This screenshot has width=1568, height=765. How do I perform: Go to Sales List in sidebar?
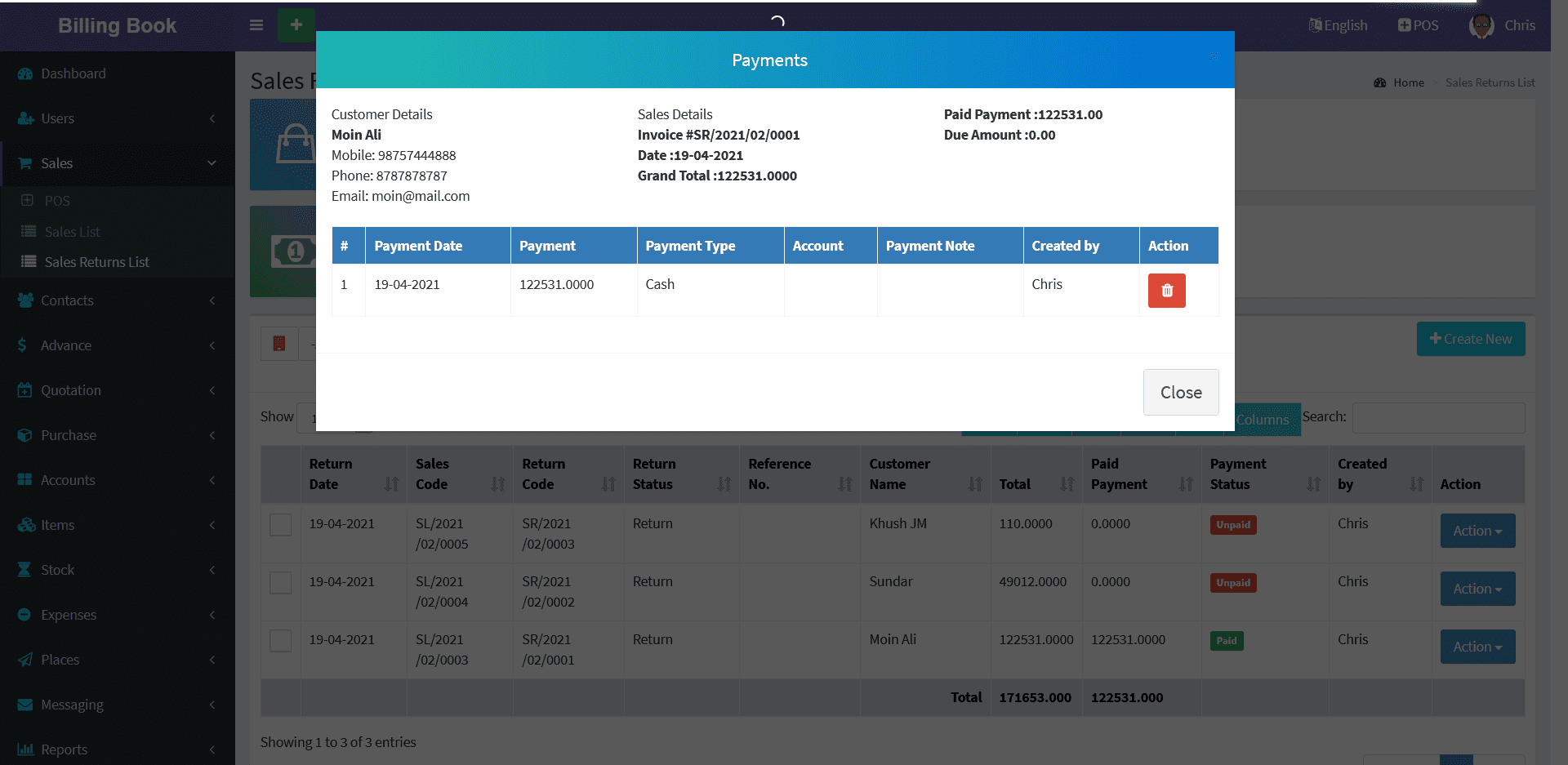tap(72, 232)
